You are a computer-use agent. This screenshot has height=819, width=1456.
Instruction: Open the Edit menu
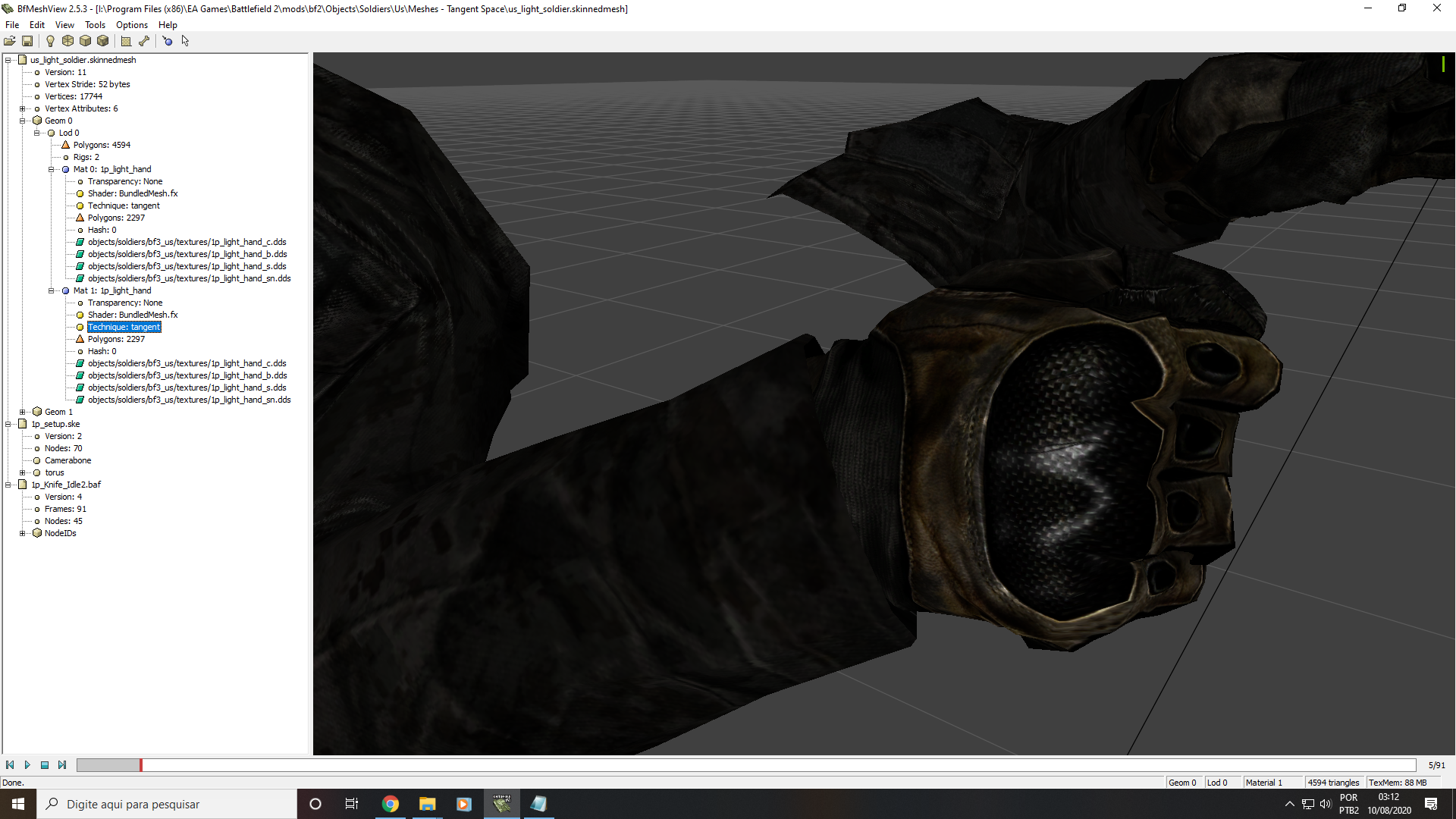coord(37,25)
